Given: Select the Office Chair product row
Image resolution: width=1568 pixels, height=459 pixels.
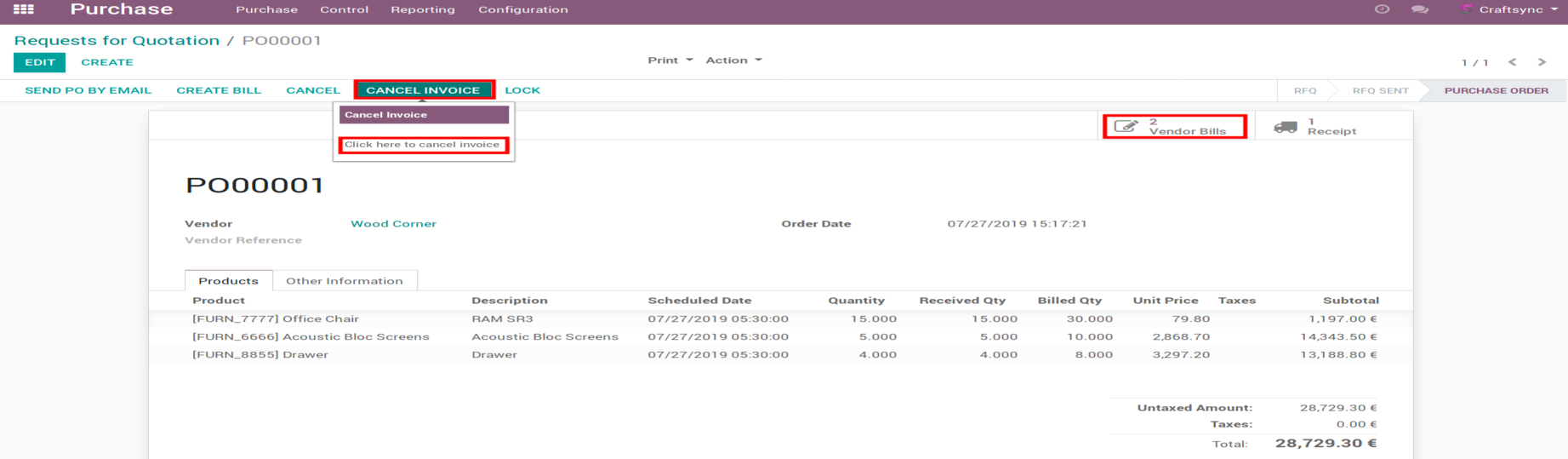Looking at the screenshot, I should [x=276, y=319].
